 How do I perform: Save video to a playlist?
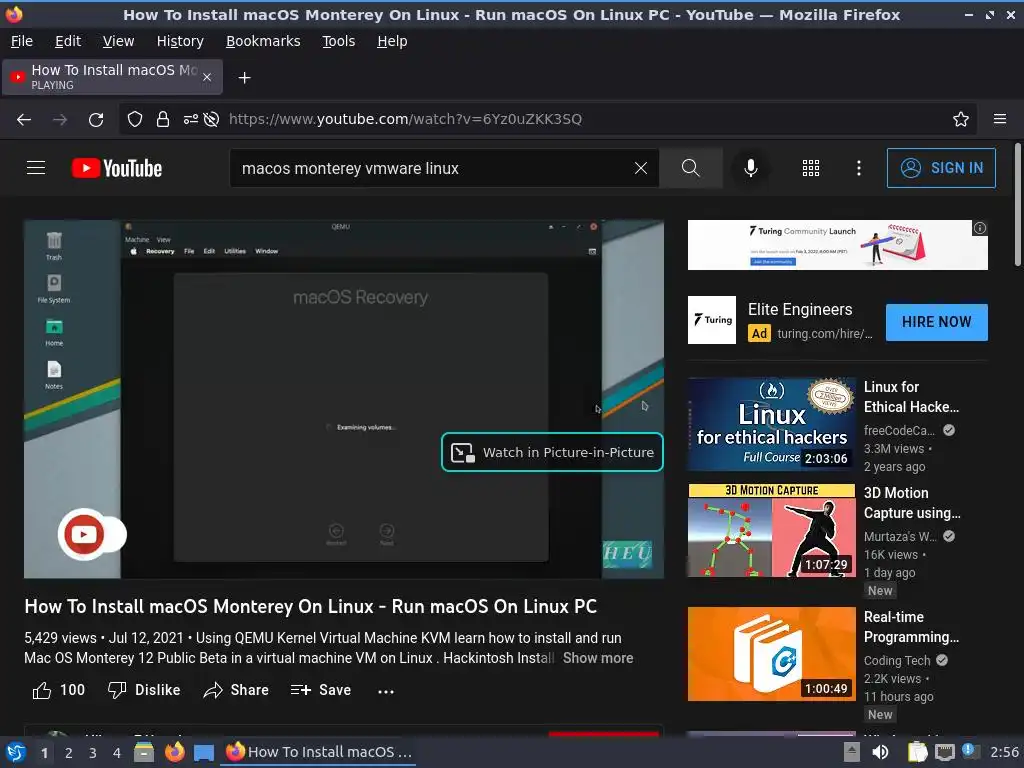pyautogui.click(x=321, y=690)
